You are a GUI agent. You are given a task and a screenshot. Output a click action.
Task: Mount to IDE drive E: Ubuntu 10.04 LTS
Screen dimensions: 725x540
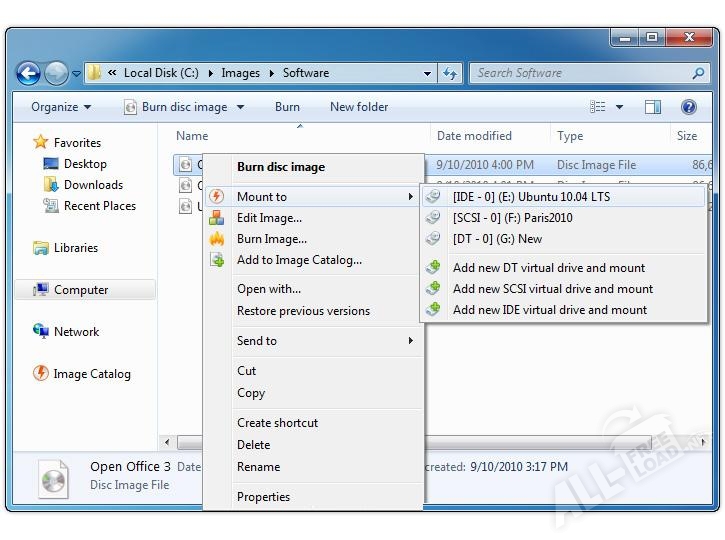pos(531,197)
